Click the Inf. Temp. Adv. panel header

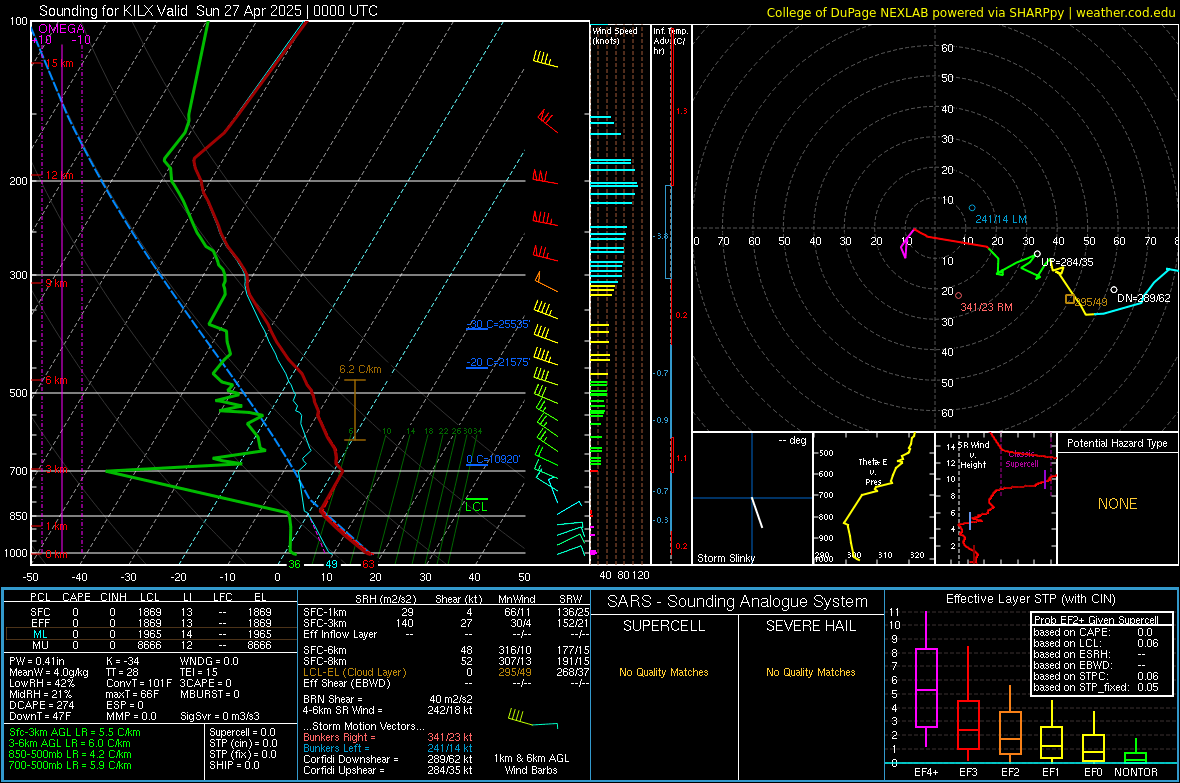click(670, 41)
